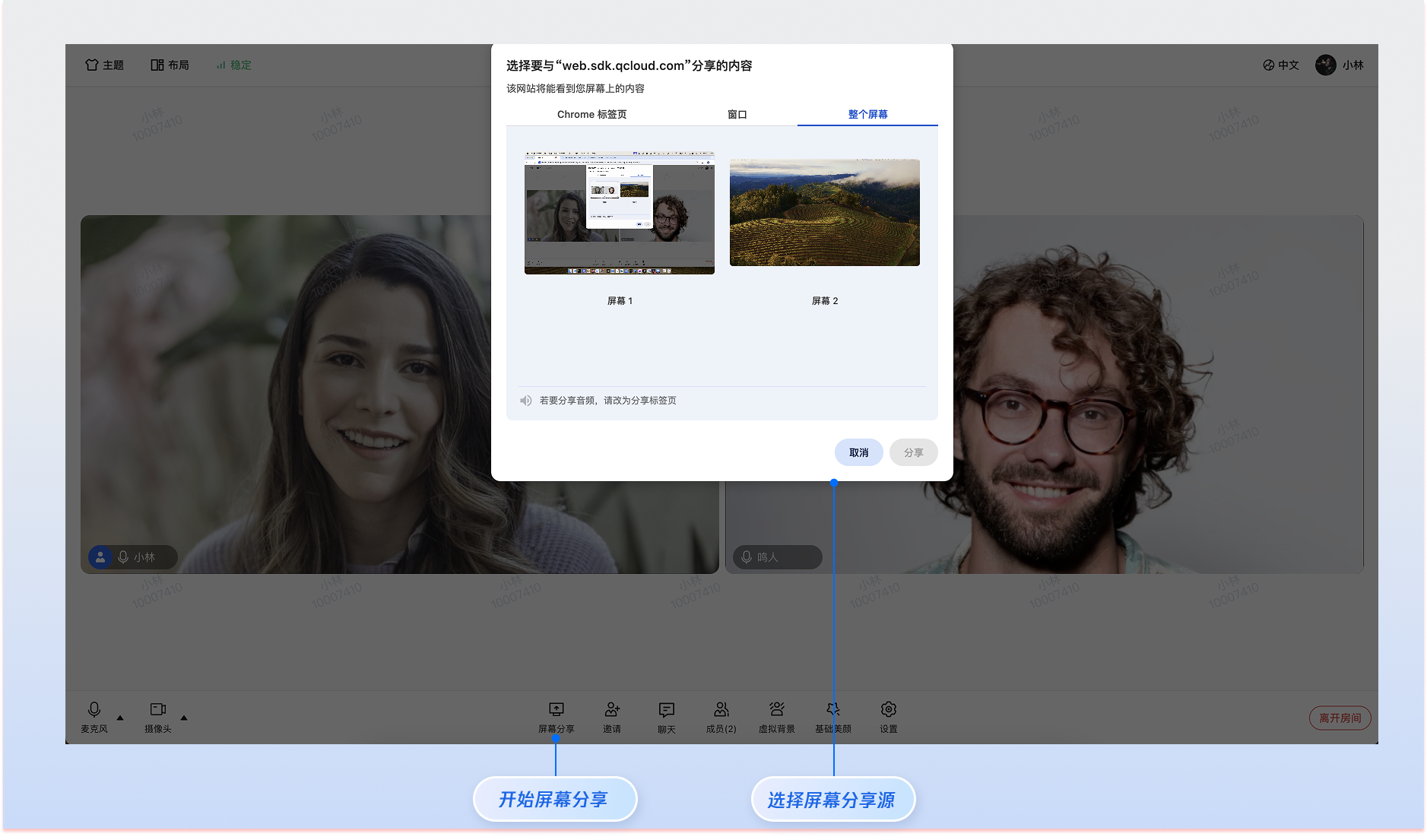Viewport: 1427px width, 840px height.
Task: Open the 设置 settings gear
Action: [x=889, y=717]
